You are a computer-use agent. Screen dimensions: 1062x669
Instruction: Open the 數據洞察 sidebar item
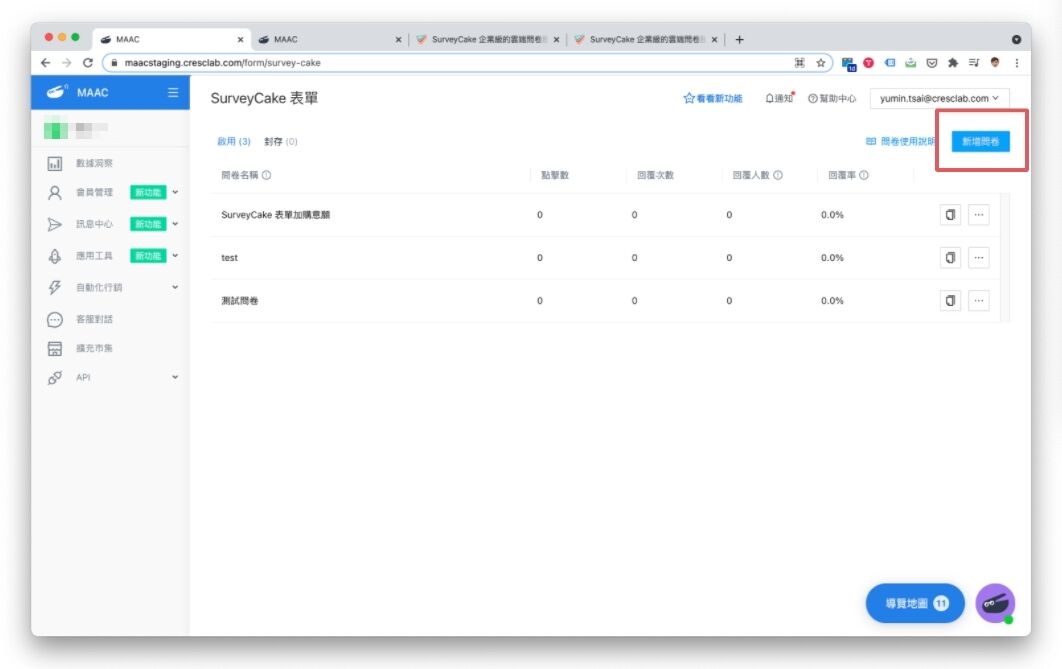coord(100,163)
